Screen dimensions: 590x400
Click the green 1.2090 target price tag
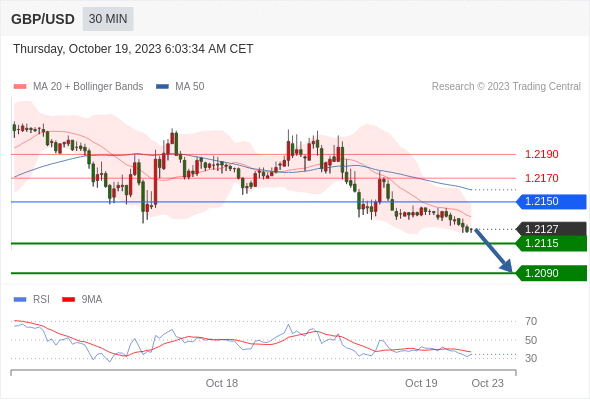click(x=551, y=273)
